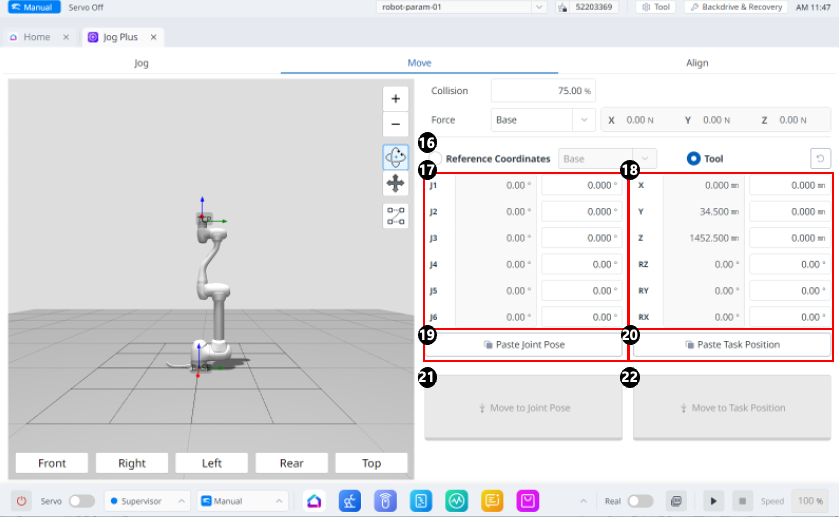Image resolution: width=839 pixels, height=517 pixels.
Task: Open the Force coordinate dropdown
Action: pyautogui.click(x=544, y=120)
